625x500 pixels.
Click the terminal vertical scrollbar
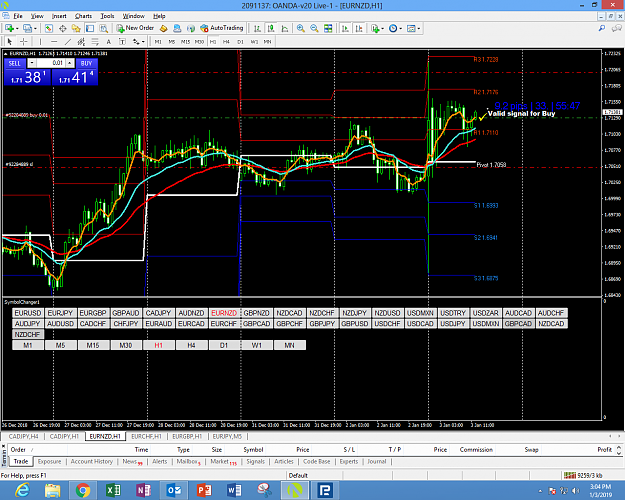(619, 450)
